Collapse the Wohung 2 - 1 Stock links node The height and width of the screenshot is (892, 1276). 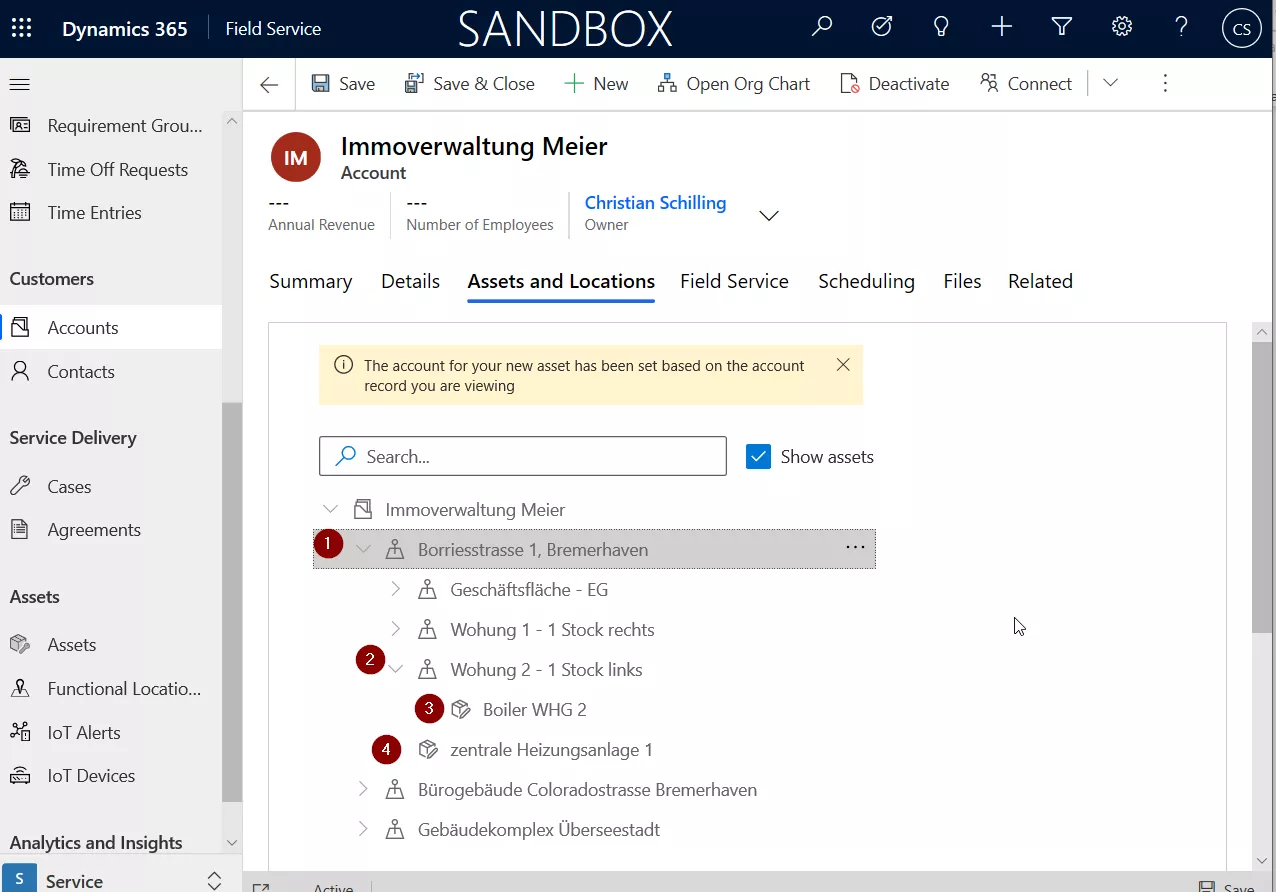point(396,669)
